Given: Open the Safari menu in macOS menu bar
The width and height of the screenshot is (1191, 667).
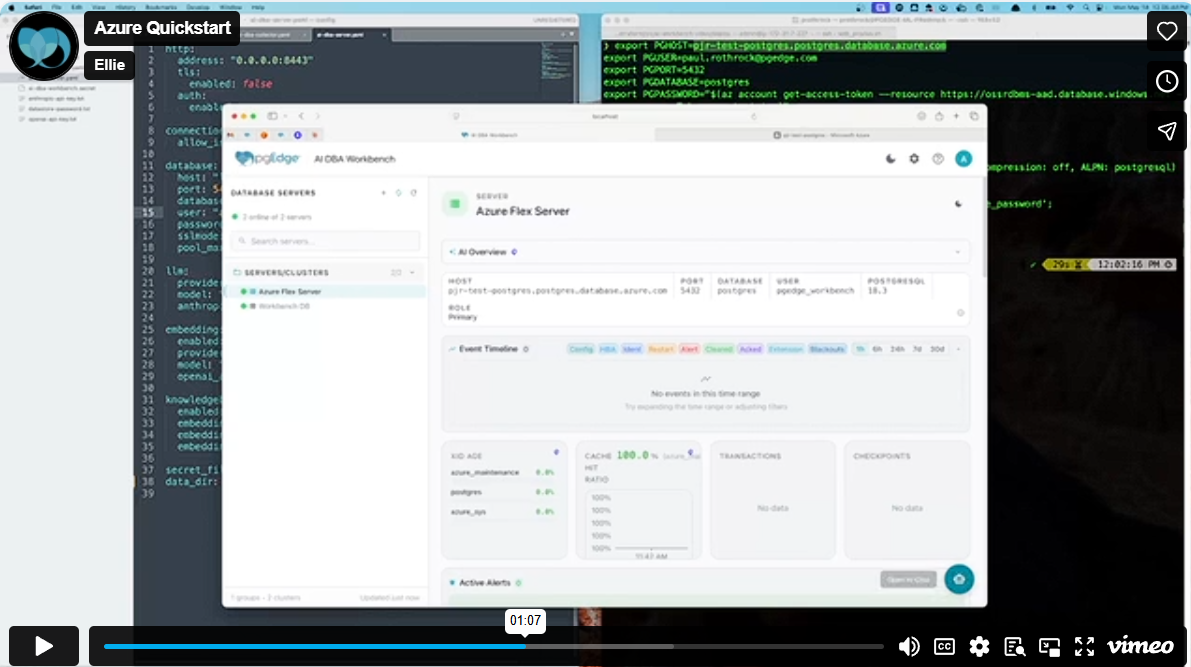Looking at the screenshot, I should [33, 7].
